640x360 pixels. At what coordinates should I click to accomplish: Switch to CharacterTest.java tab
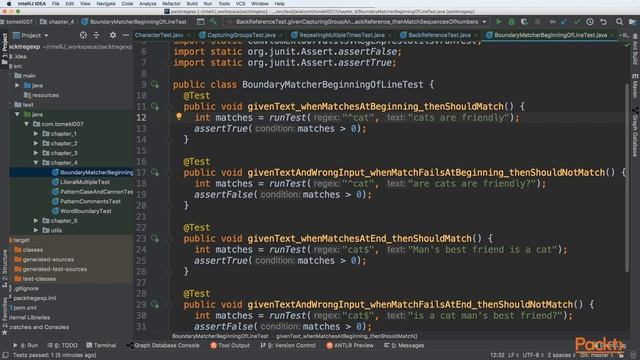(159, 35)
